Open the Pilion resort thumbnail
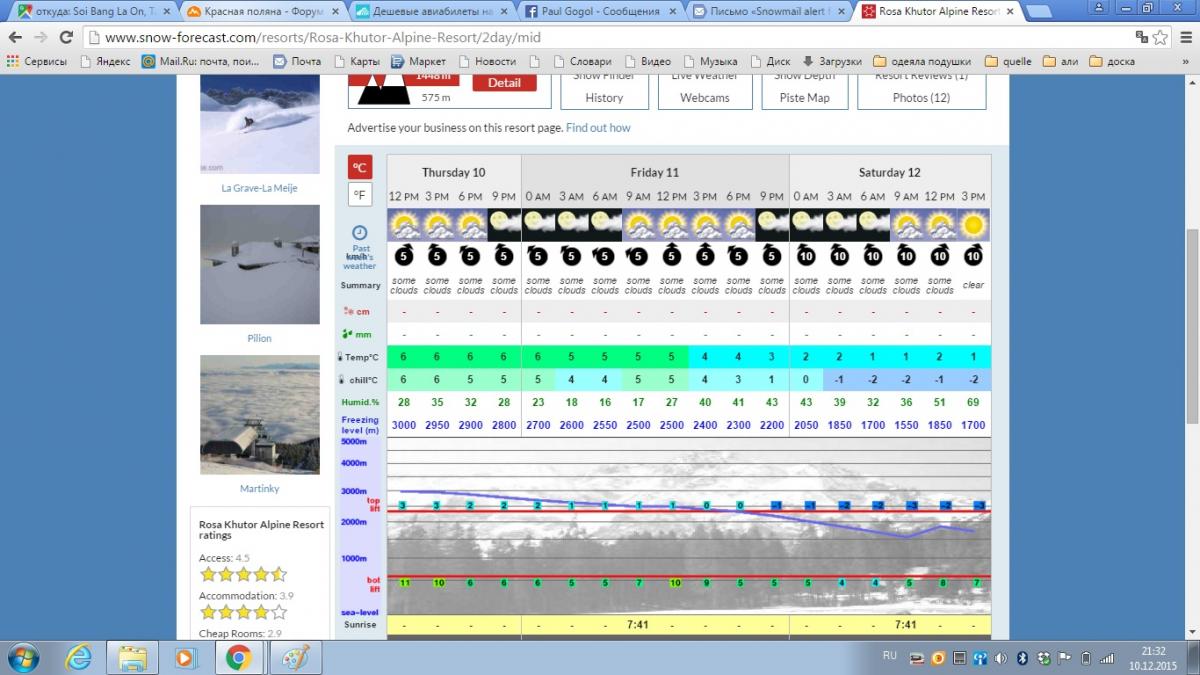This screenshot has width=1200, height=675. (259, 265)
